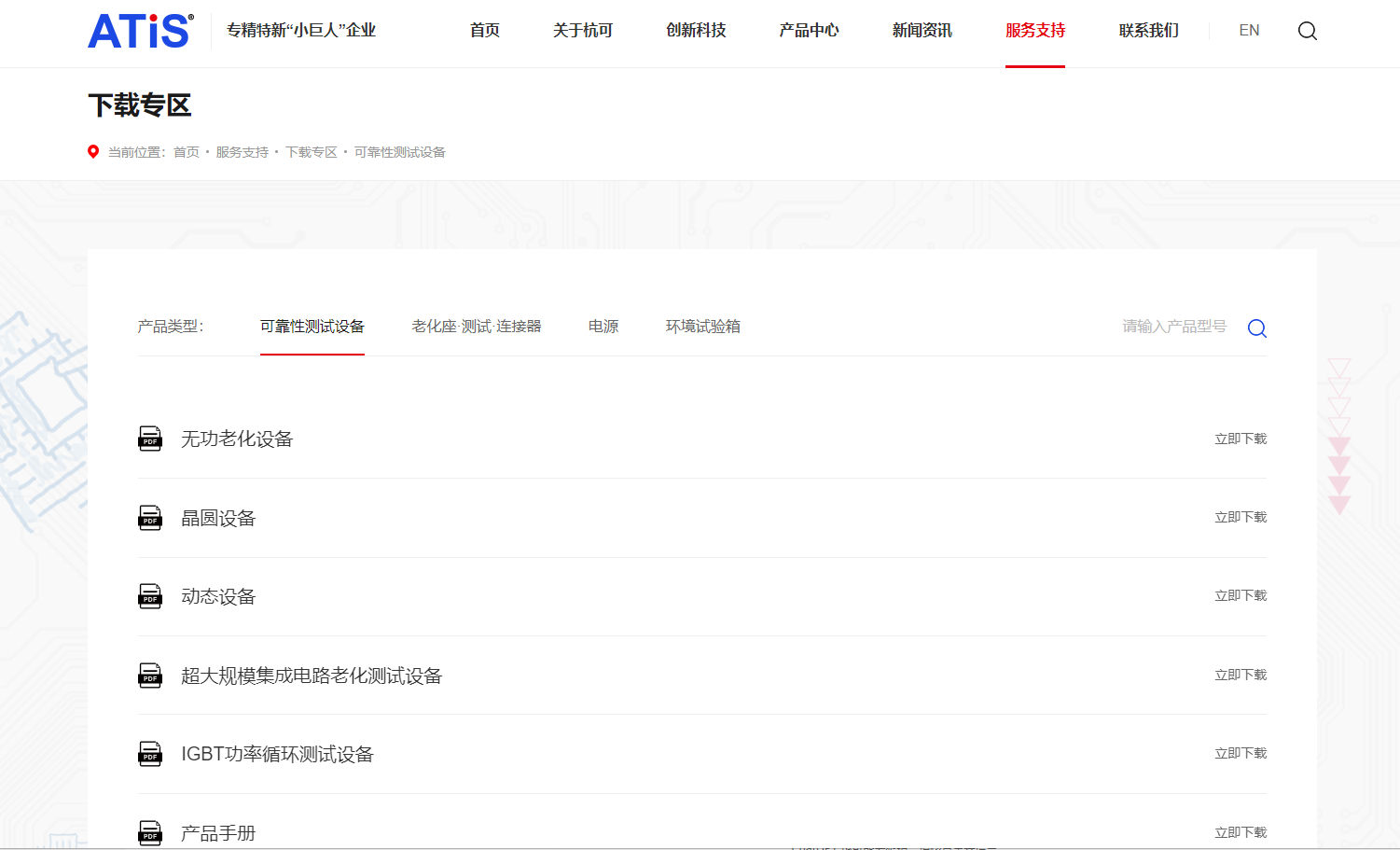The width and height of the screenshot is (1400, 850).
Task: Click PDF icon next to 动态设备
Action: [x=150, y=596]
